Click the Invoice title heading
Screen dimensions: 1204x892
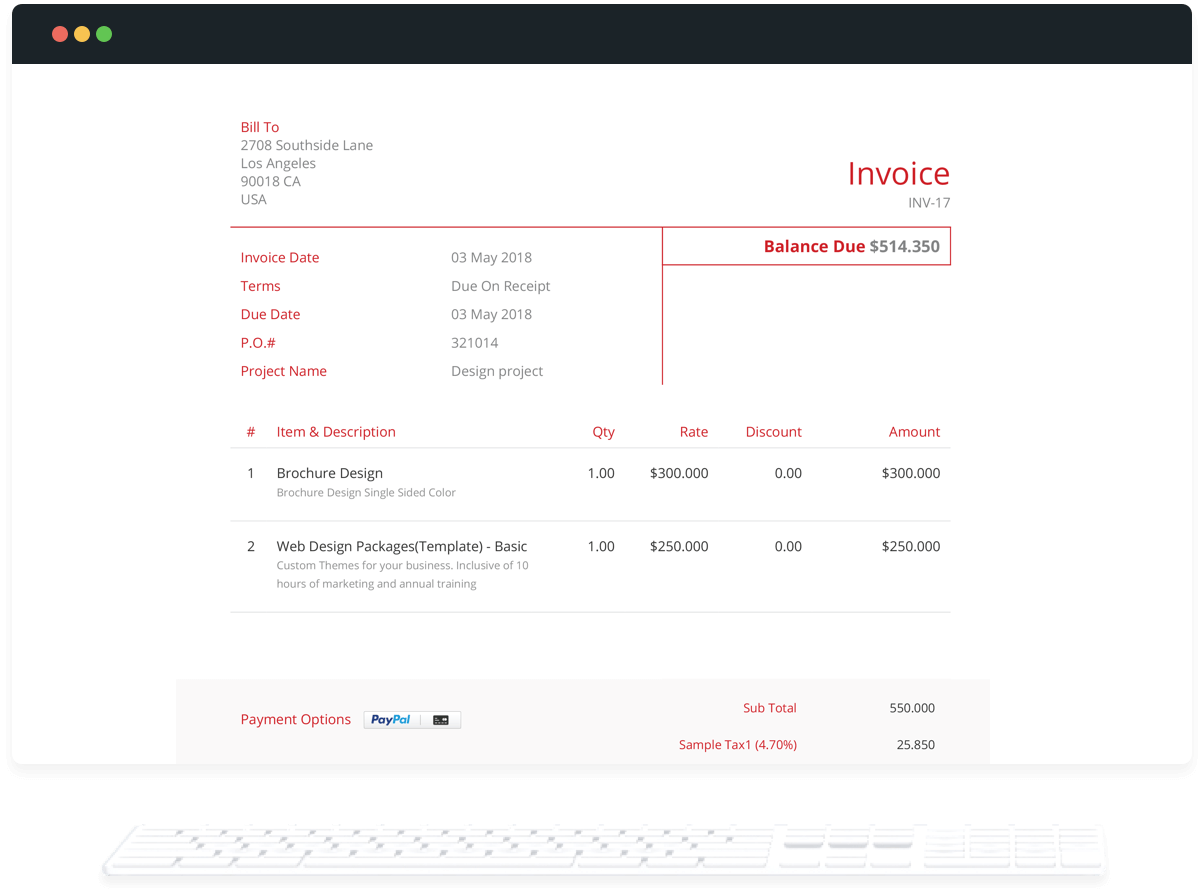click(898, 174)
